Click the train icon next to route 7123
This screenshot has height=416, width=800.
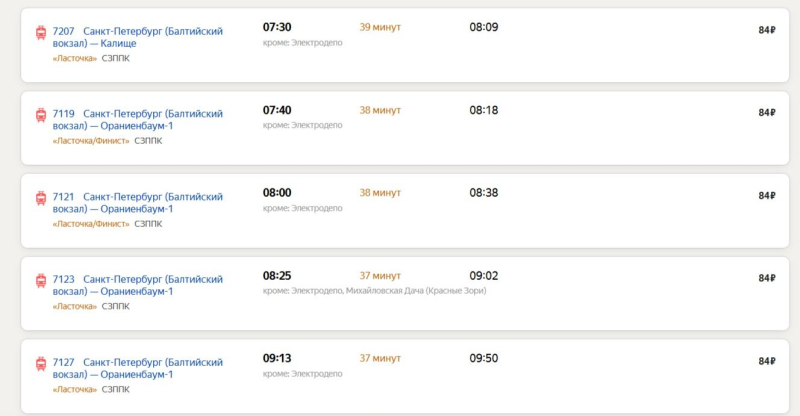coord(41,280)
